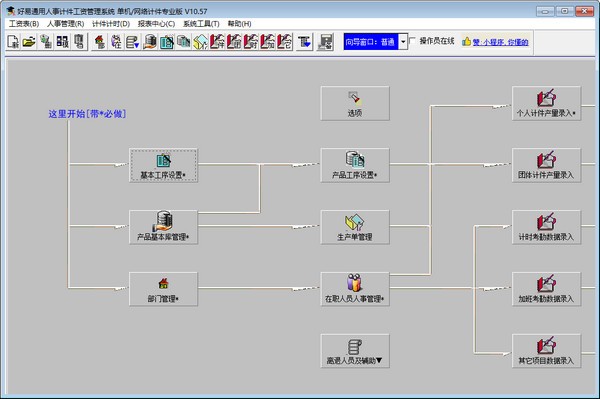Open 生产单管理 module
Image resolution: width=600 pixels, height=399 pixels.
355,227
